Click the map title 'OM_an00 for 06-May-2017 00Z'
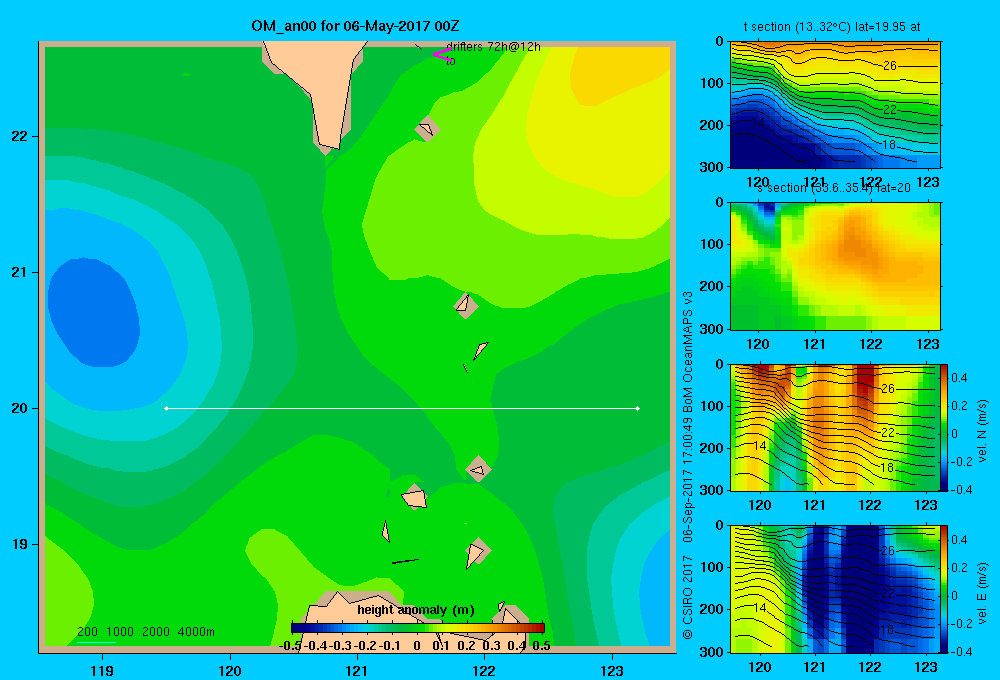 355,26
